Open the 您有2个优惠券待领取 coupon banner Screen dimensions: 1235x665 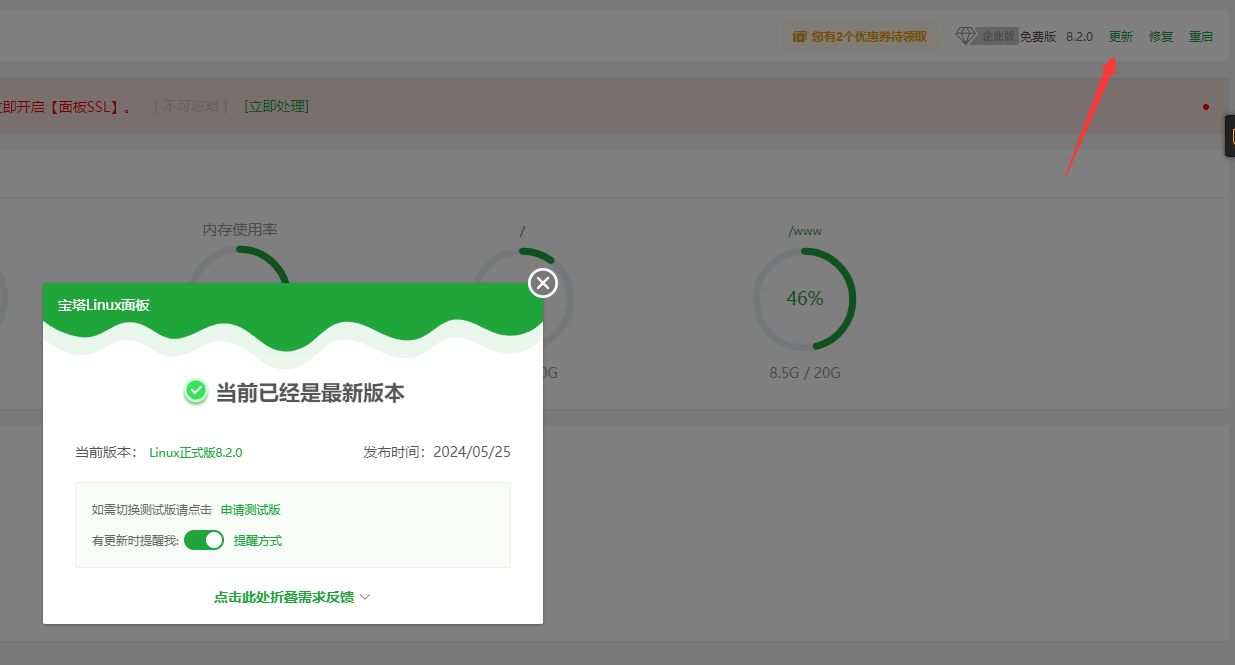point(860,37)
